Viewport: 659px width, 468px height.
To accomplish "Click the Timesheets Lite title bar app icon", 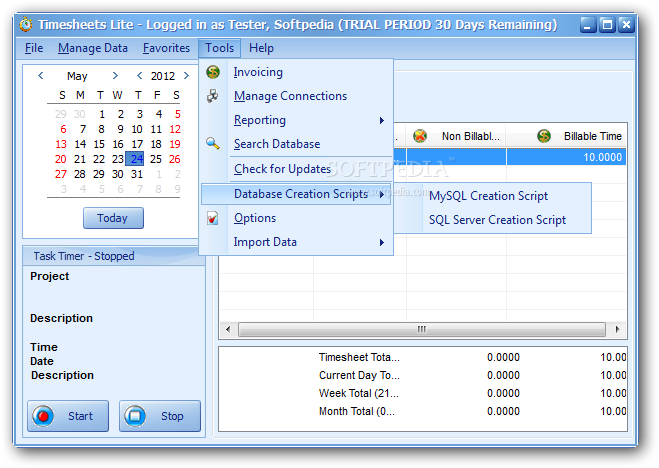I will pyautogui.click(x=26, y=25).
